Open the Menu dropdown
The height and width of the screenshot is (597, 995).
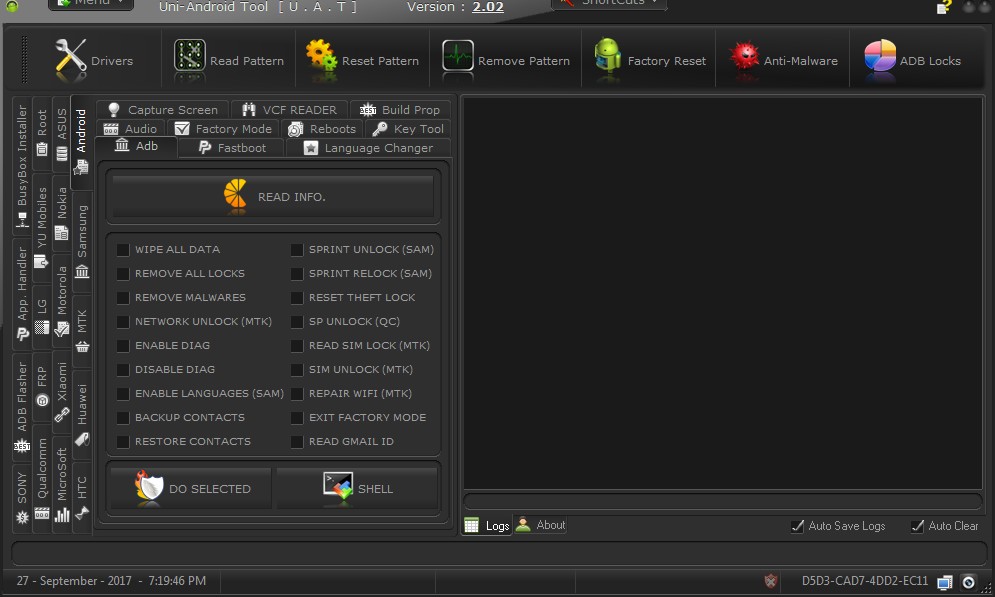(x=91, y=3)
